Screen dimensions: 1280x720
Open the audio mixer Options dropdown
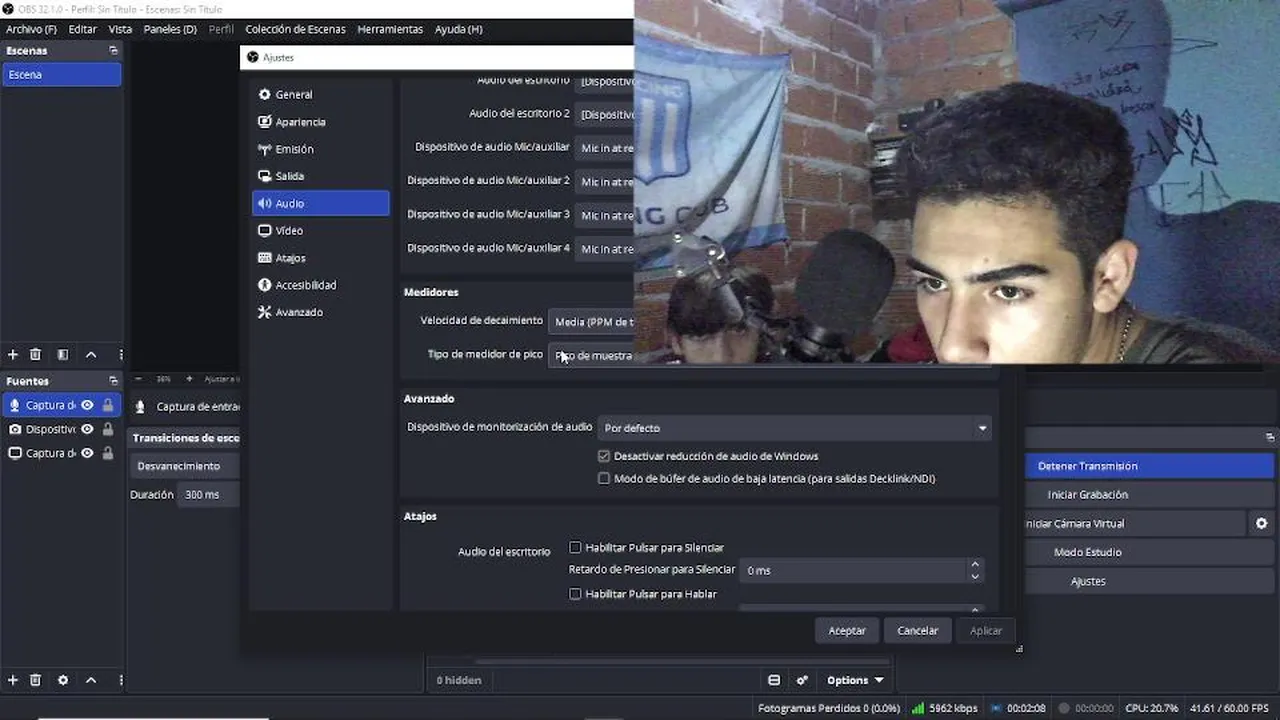pos(855,680)
